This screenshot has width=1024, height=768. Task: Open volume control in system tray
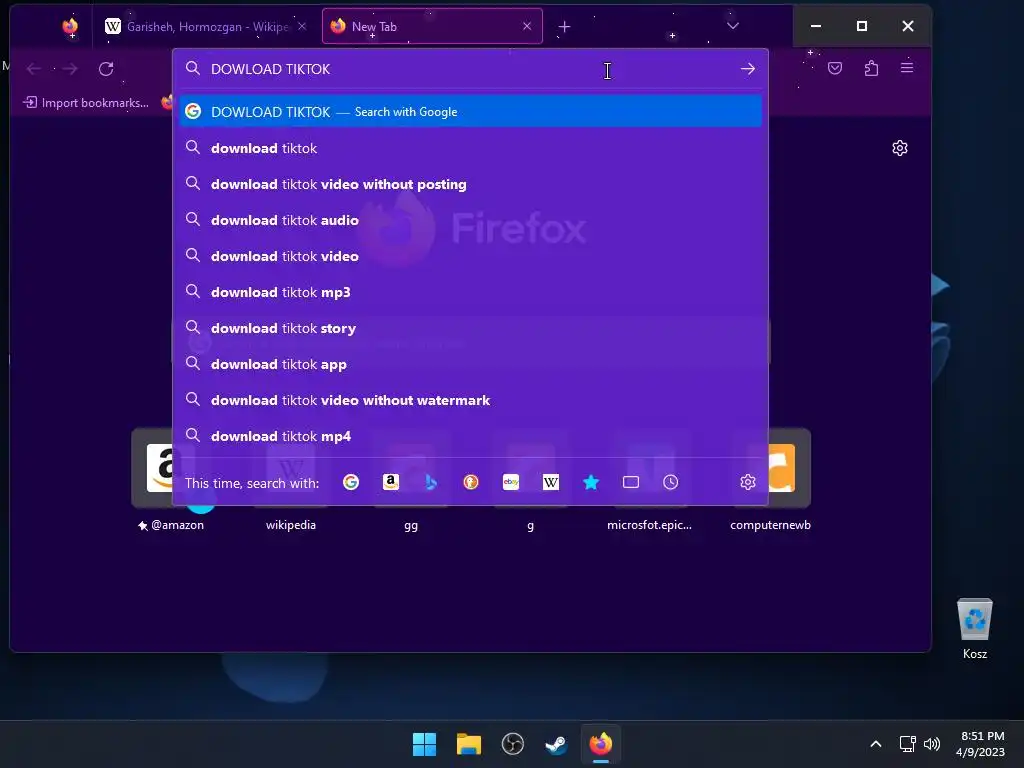tap(932, 744)
